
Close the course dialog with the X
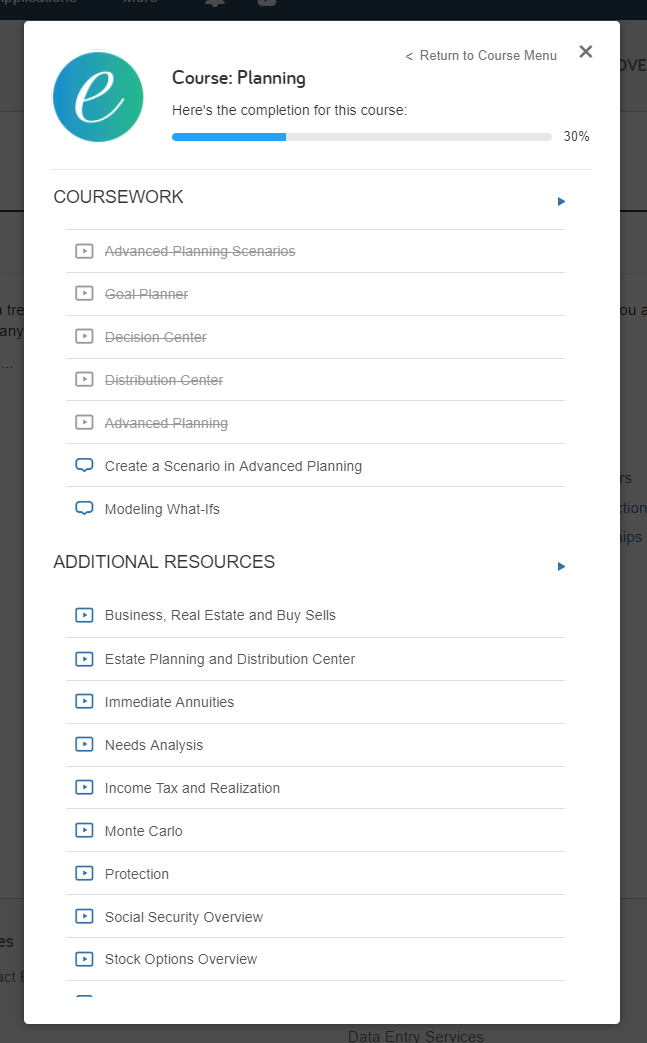[586, 52]
